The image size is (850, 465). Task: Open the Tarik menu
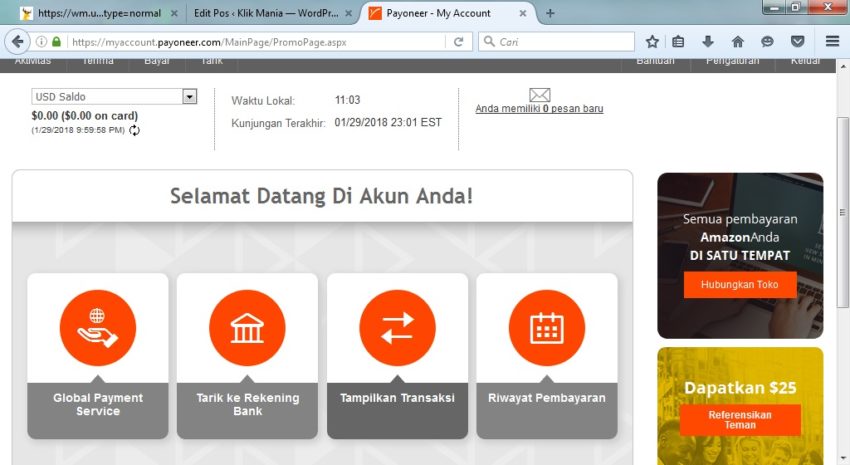pos(212,62)
